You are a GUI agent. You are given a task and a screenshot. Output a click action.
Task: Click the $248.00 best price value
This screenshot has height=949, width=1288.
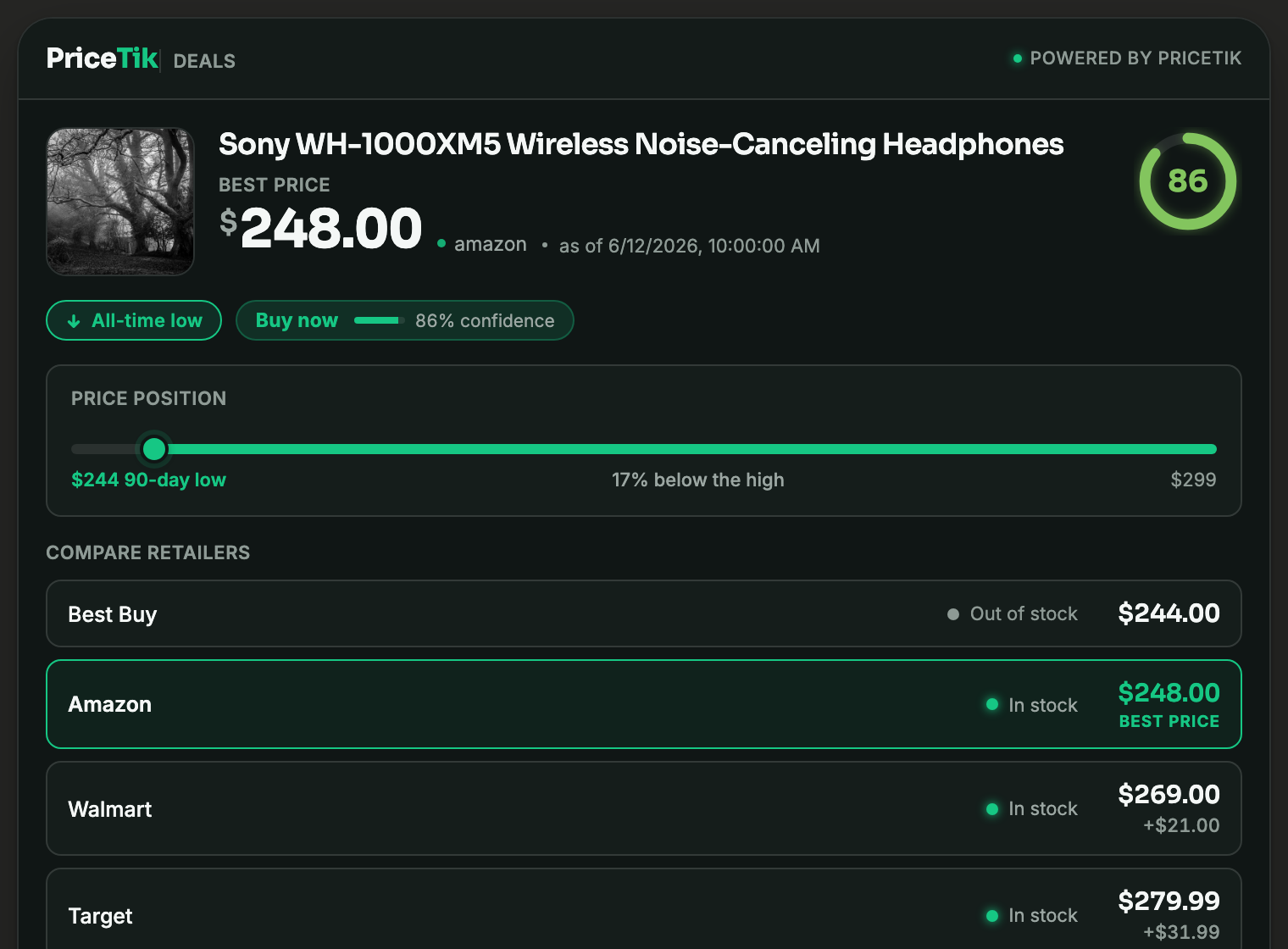pos(320,228)
